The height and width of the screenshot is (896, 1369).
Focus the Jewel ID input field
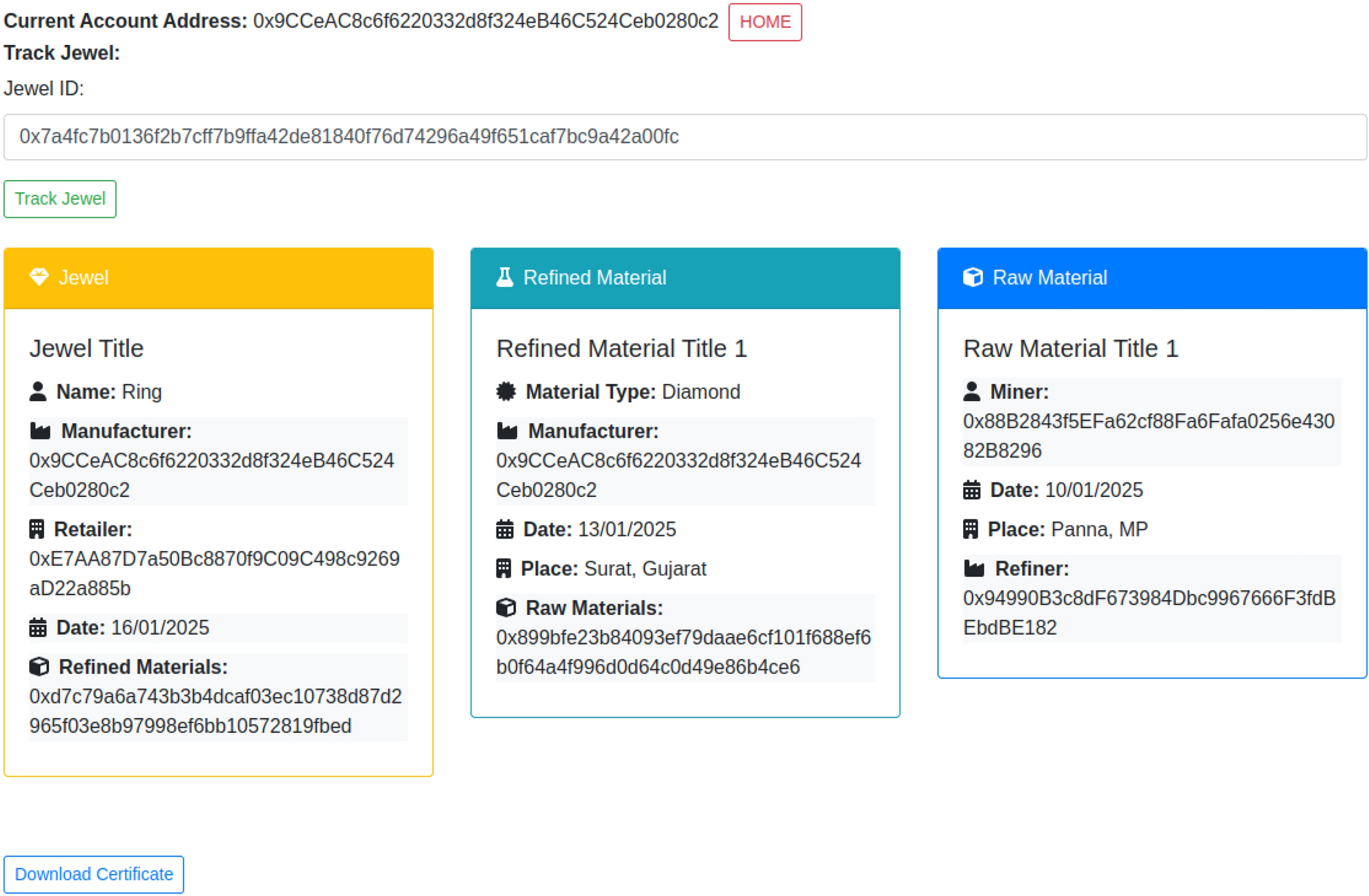pyautogui.click(x=684, y=137)
